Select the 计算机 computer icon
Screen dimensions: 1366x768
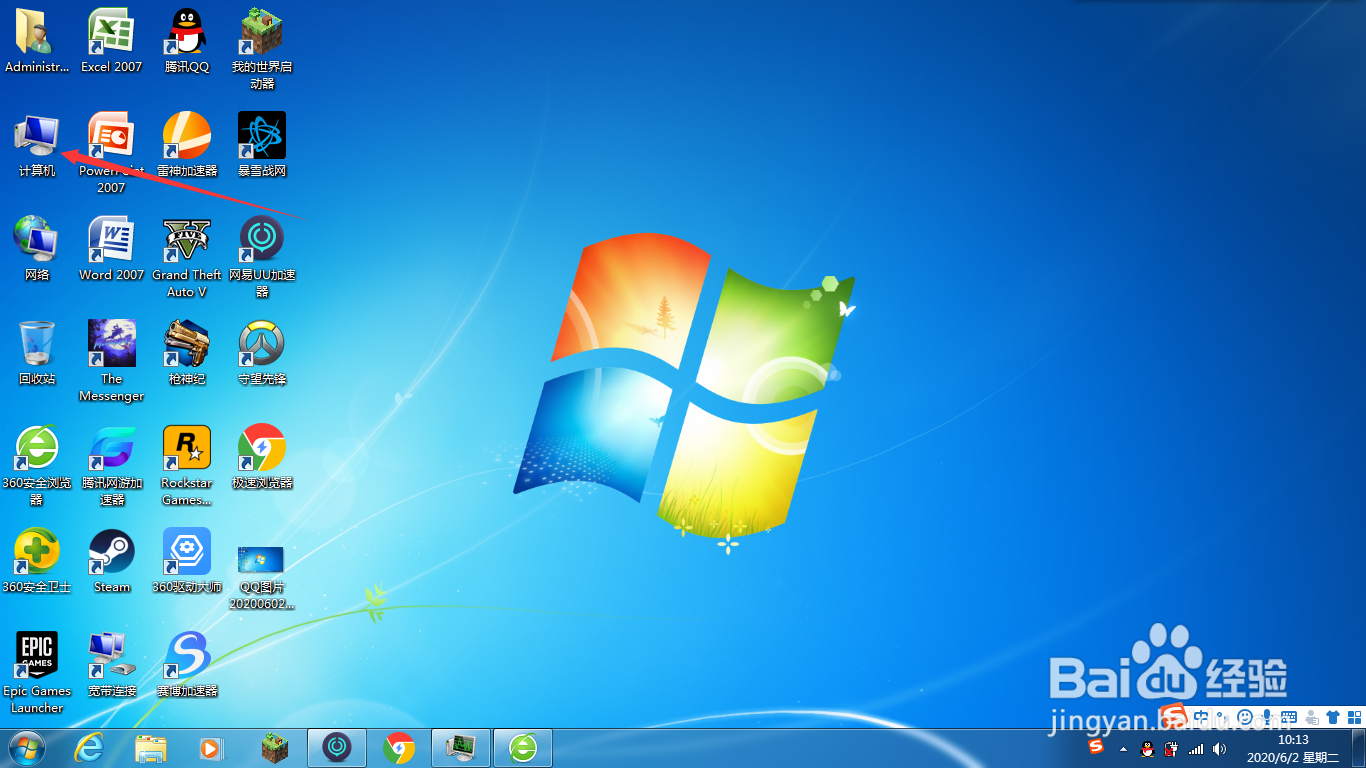coord(37,146)
